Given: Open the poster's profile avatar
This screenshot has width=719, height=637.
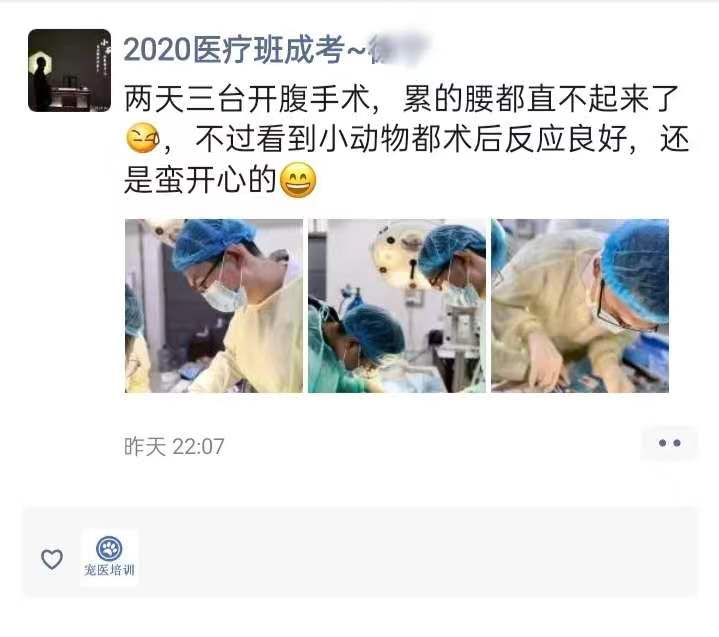Looking at the screenshot, I should [x=69, y=70].
